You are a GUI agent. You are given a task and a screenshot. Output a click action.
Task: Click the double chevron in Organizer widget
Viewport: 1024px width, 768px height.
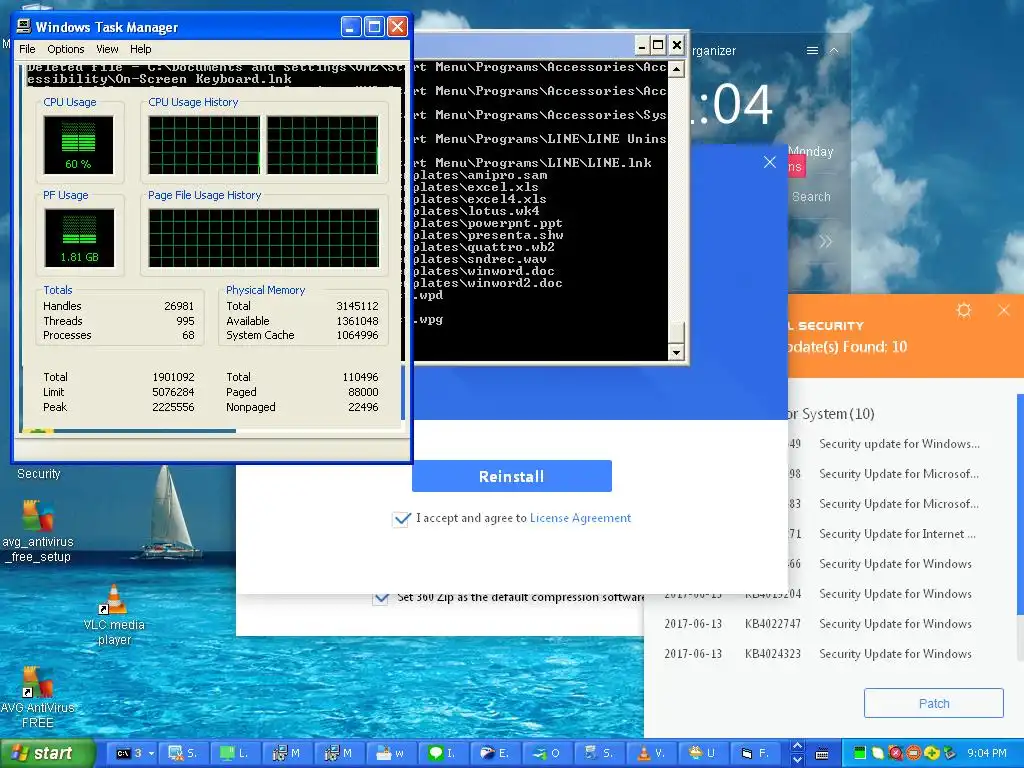point(825,242)
